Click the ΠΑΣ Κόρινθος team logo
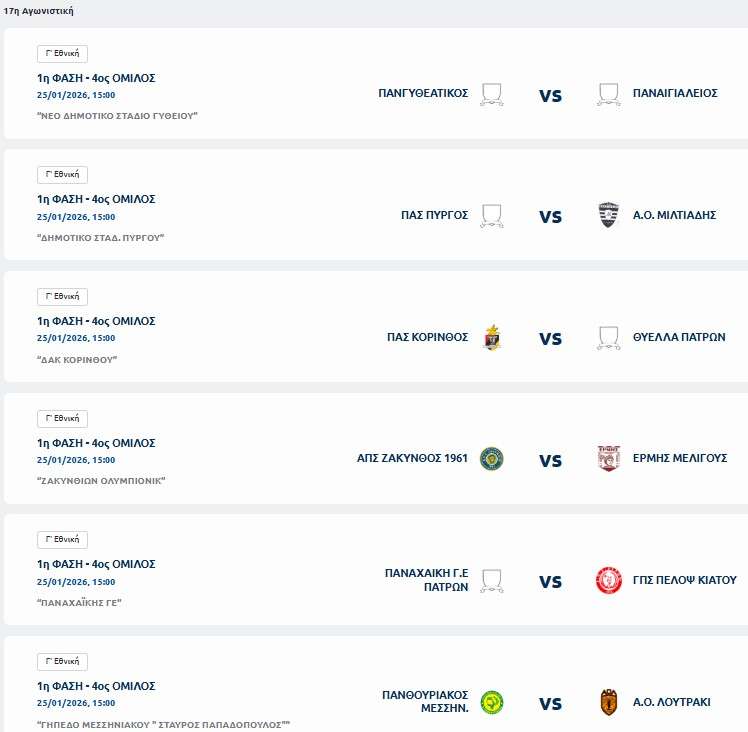This screenshot has height=732, width=748. [491, 337]
